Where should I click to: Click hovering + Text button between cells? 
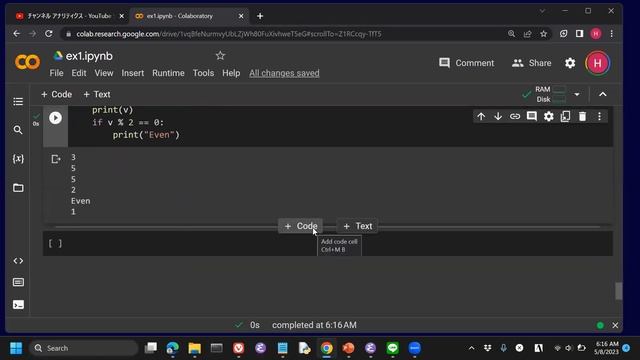point(358,226)
